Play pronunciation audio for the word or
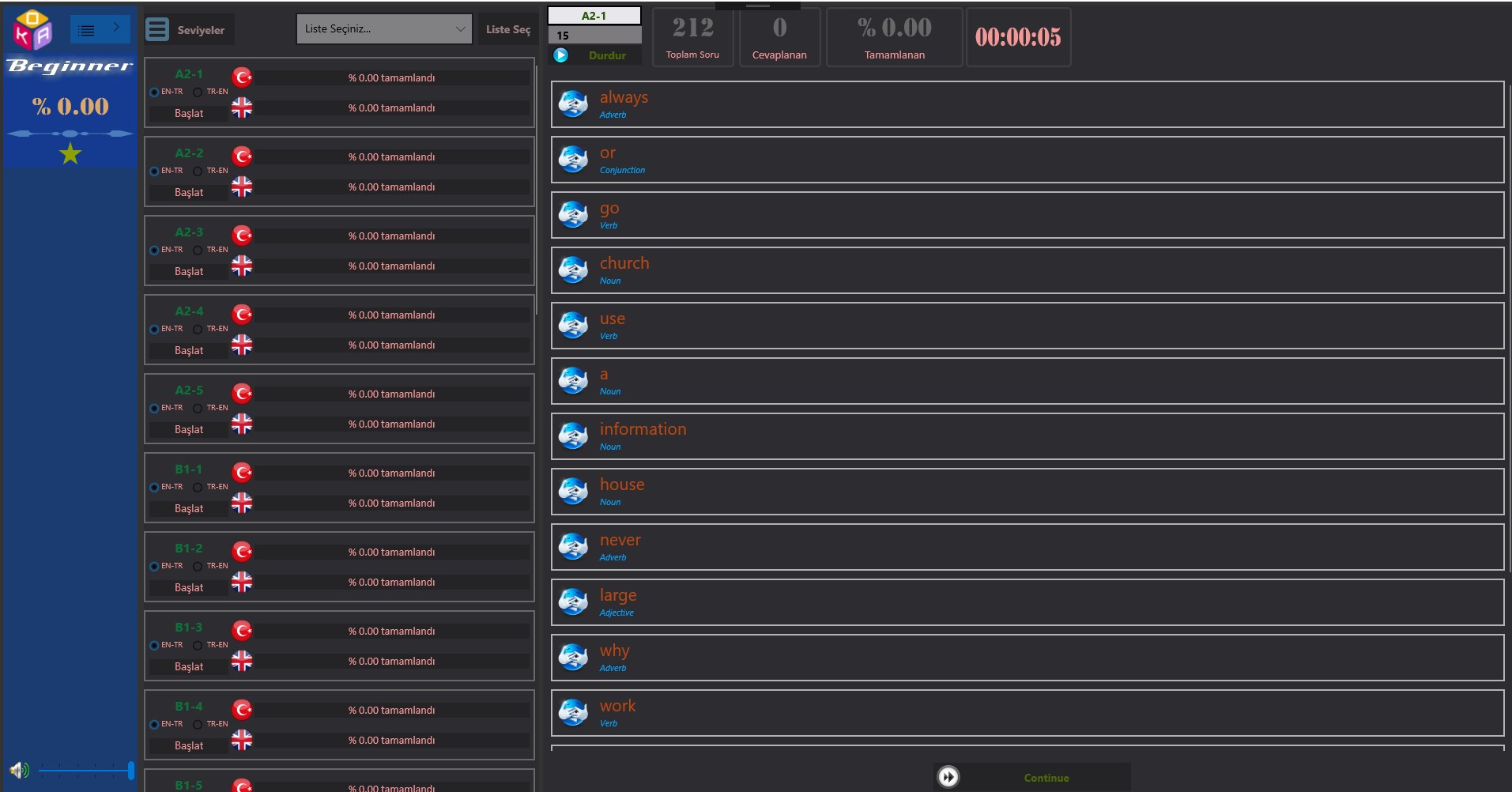 tap(573, 159)
